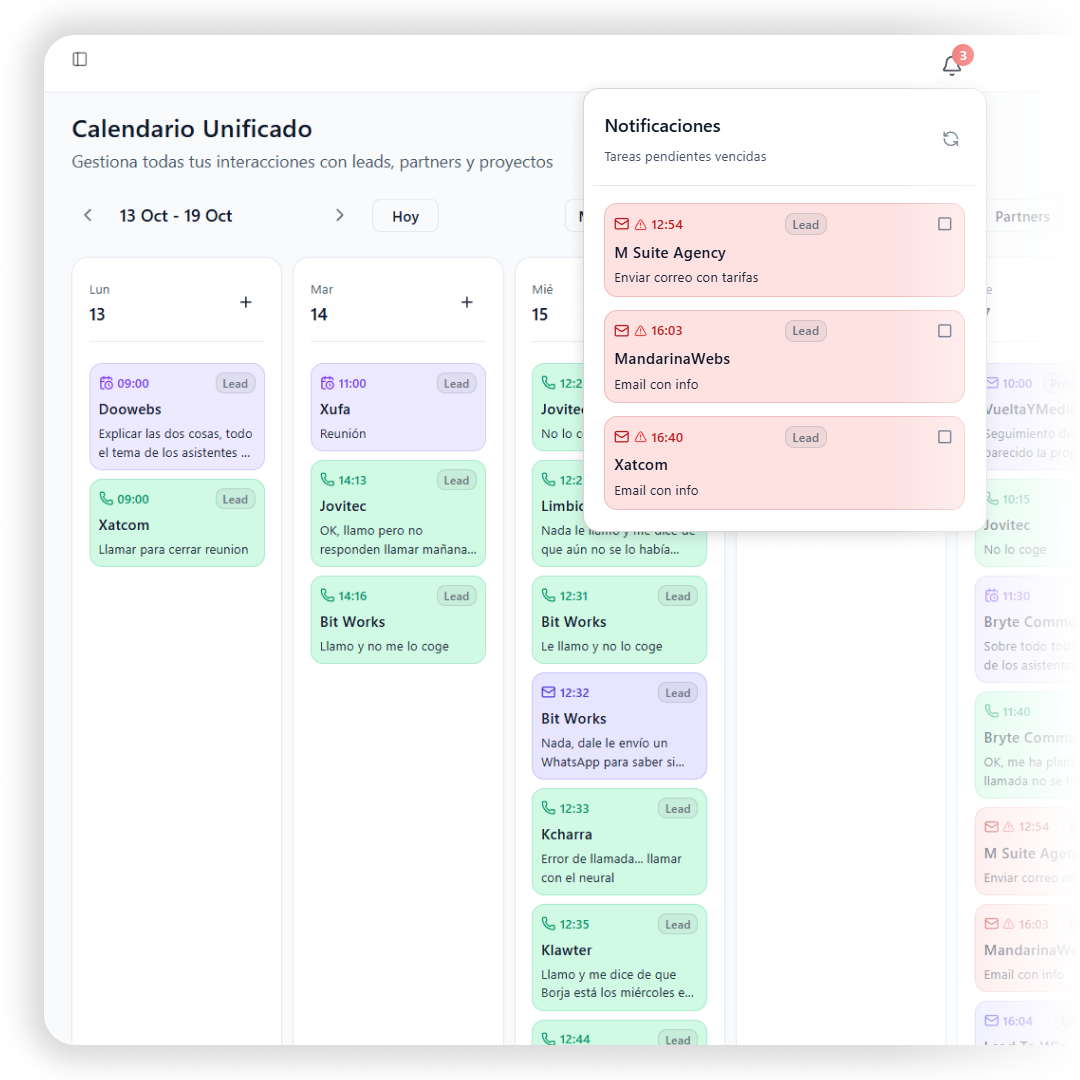Toggle the sidebar panel icon
1080x1080 pixels.
click(x=80, y=59)
